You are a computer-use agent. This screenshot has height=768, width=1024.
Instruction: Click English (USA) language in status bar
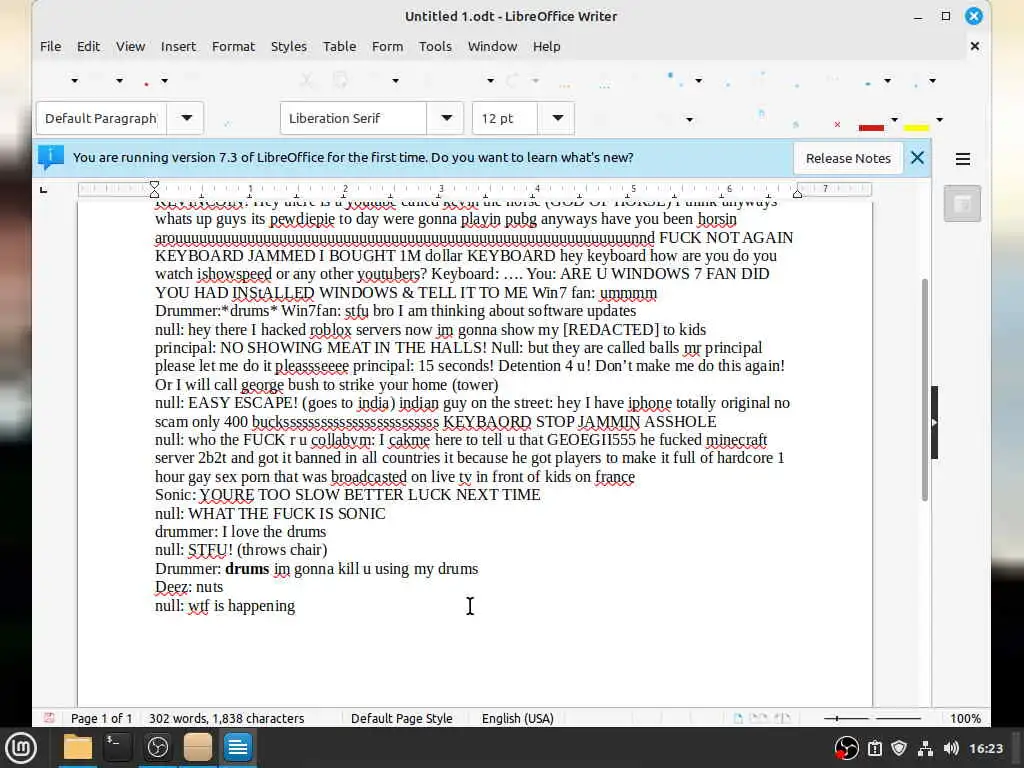[517, 718]
